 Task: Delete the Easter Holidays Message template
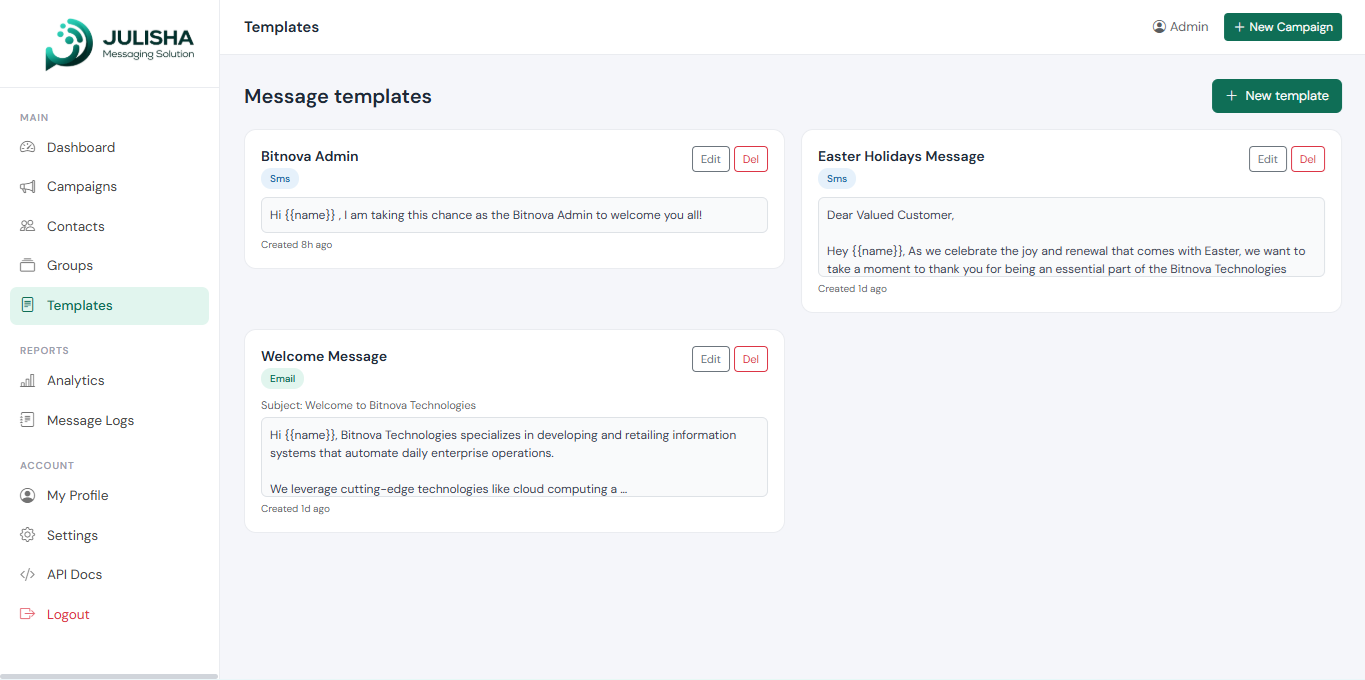point(1307,159)
